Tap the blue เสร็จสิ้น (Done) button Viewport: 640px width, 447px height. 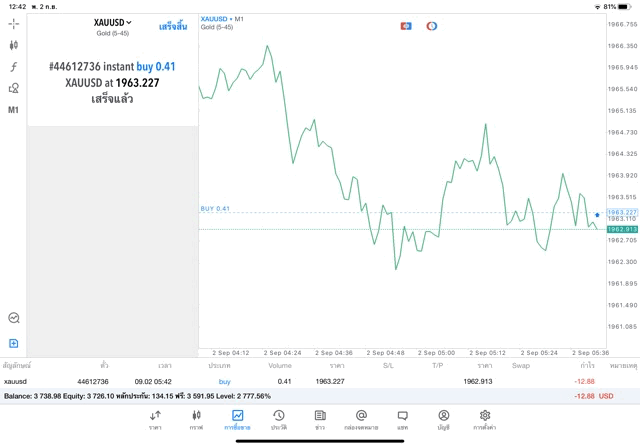click(x=173, y=26)
